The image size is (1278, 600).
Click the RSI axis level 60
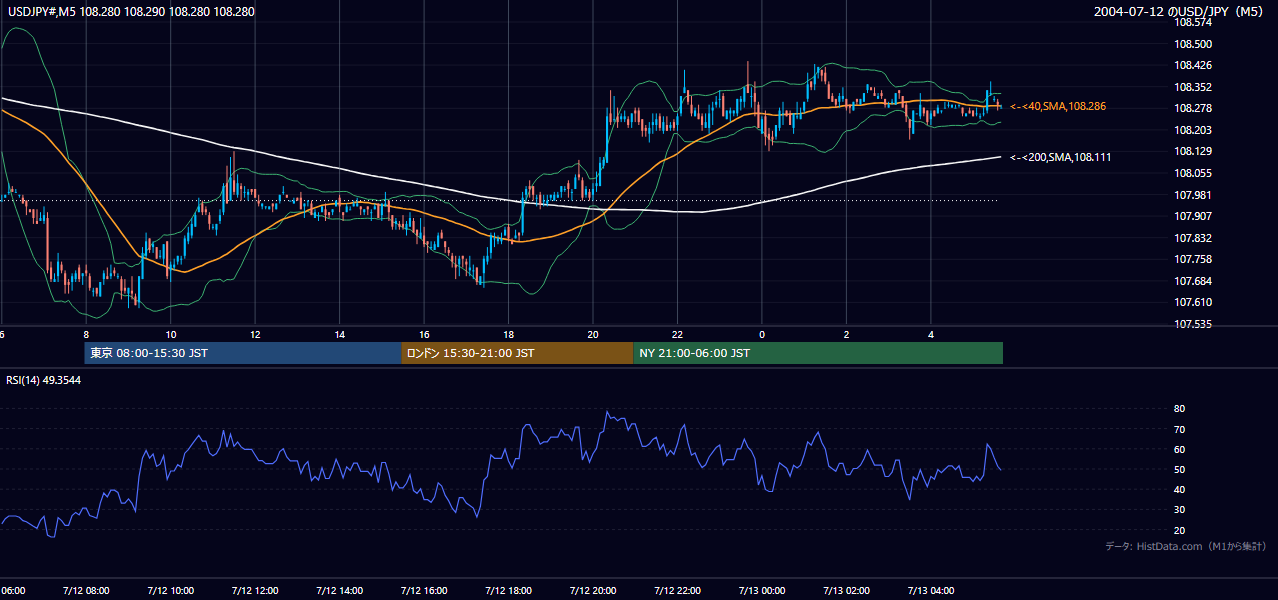(x=1179, y=449)
